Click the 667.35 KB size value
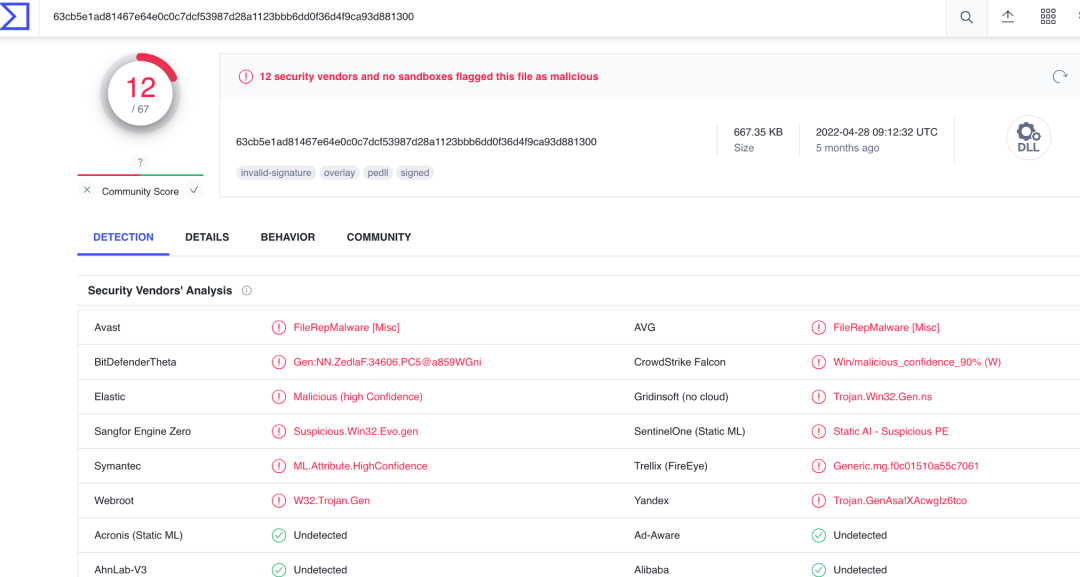 (758, 132)
